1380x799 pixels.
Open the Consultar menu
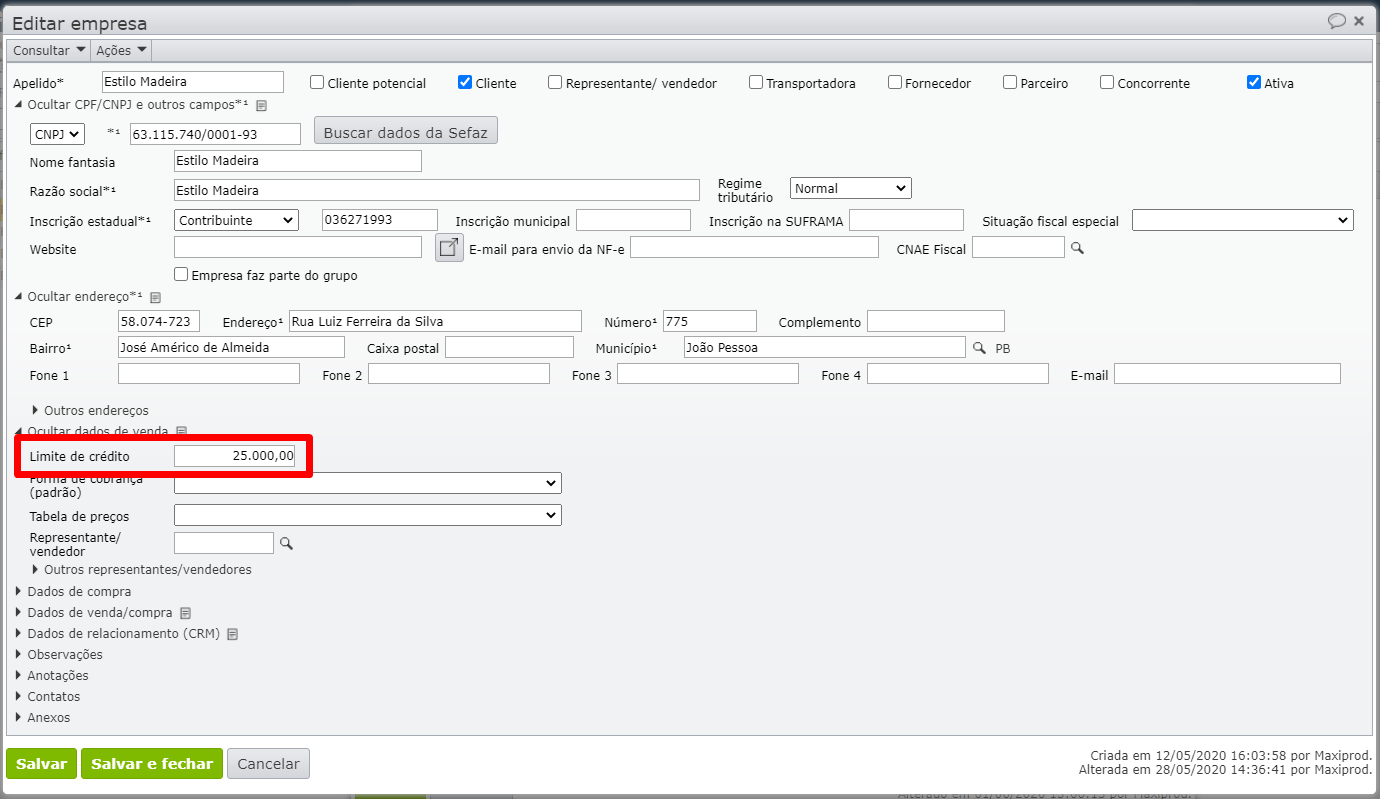click(x=49, y=50)
